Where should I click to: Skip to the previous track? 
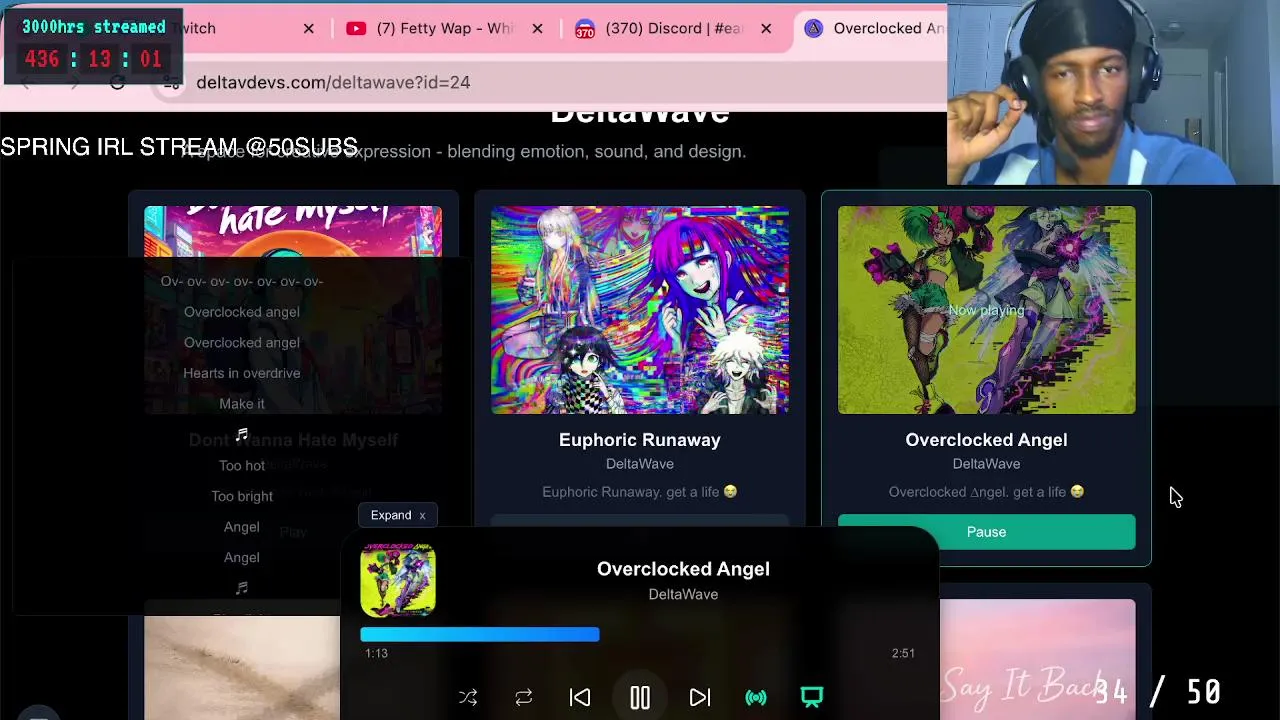coord(580,697)
